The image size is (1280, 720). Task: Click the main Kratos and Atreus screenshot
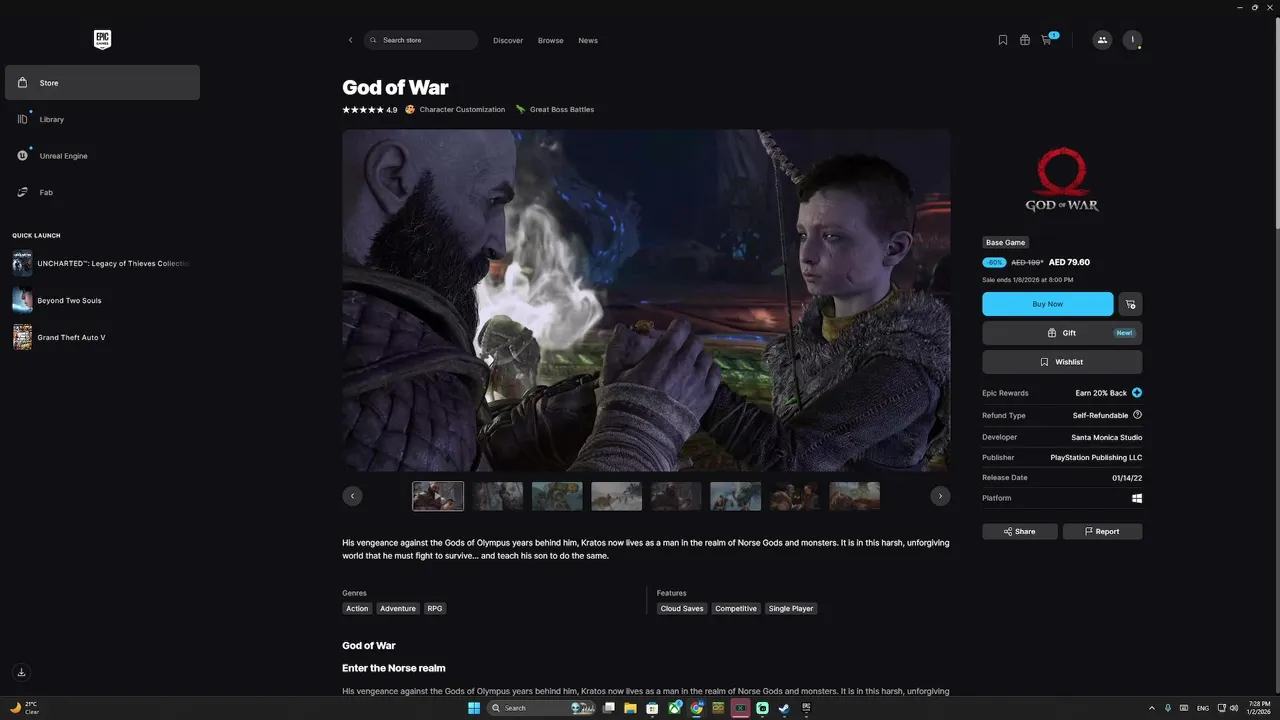coord(646,300)
